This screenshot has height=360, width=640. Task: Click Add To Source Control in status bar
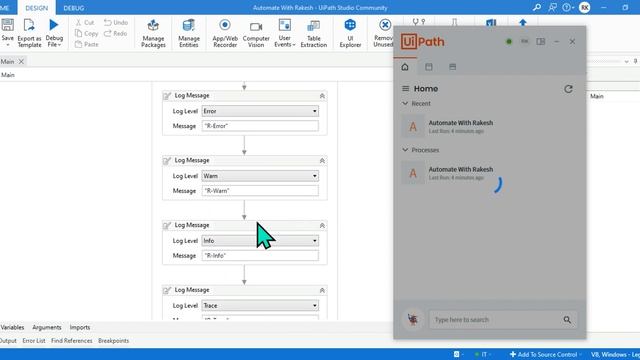pyautogui.click(x=544, y=354)
